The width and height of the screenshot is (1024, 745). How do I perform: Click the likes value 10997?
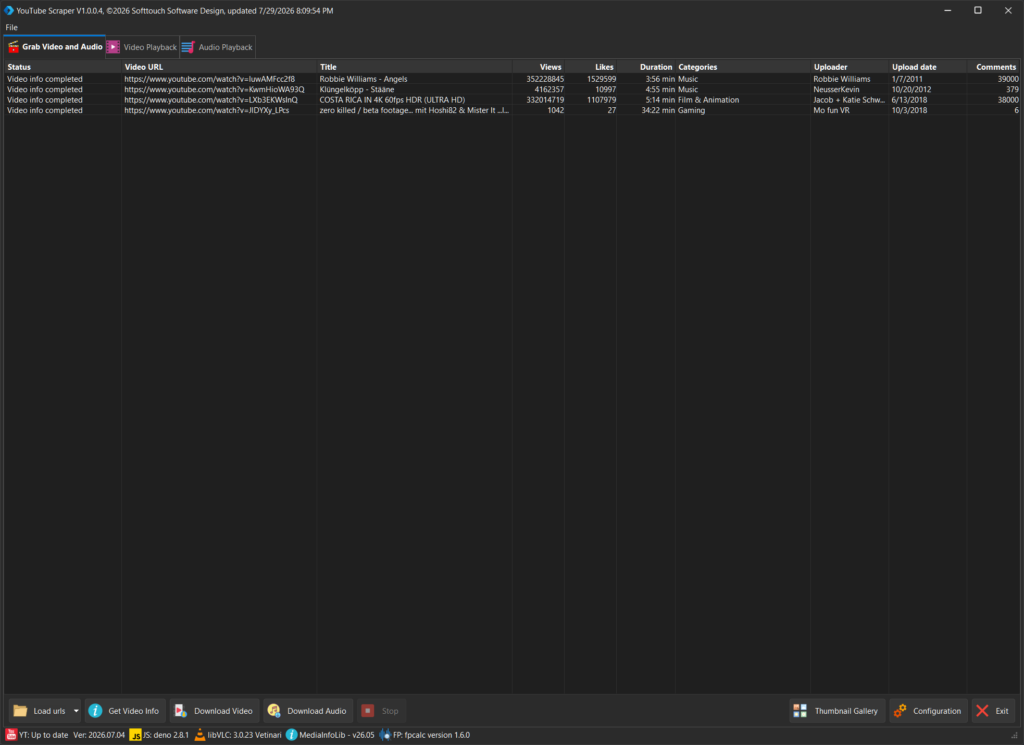click(x=605, y=89)
